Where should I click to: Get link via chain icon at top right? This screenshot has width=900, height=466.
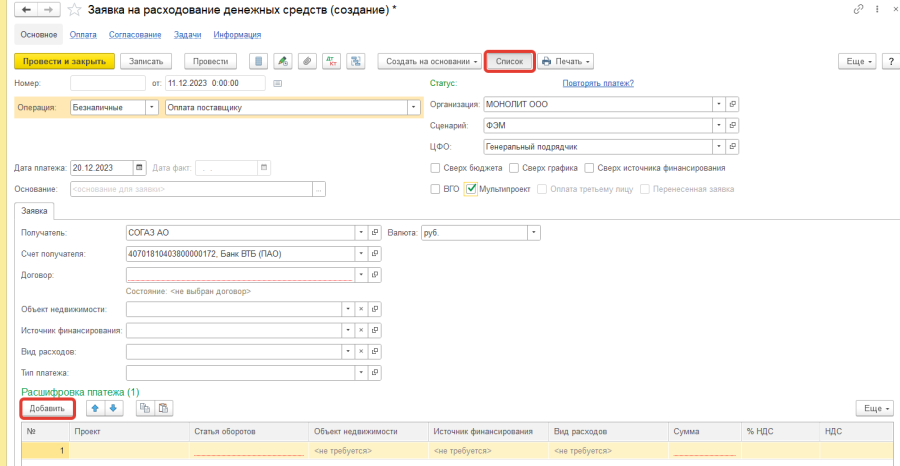pos(858,10)
